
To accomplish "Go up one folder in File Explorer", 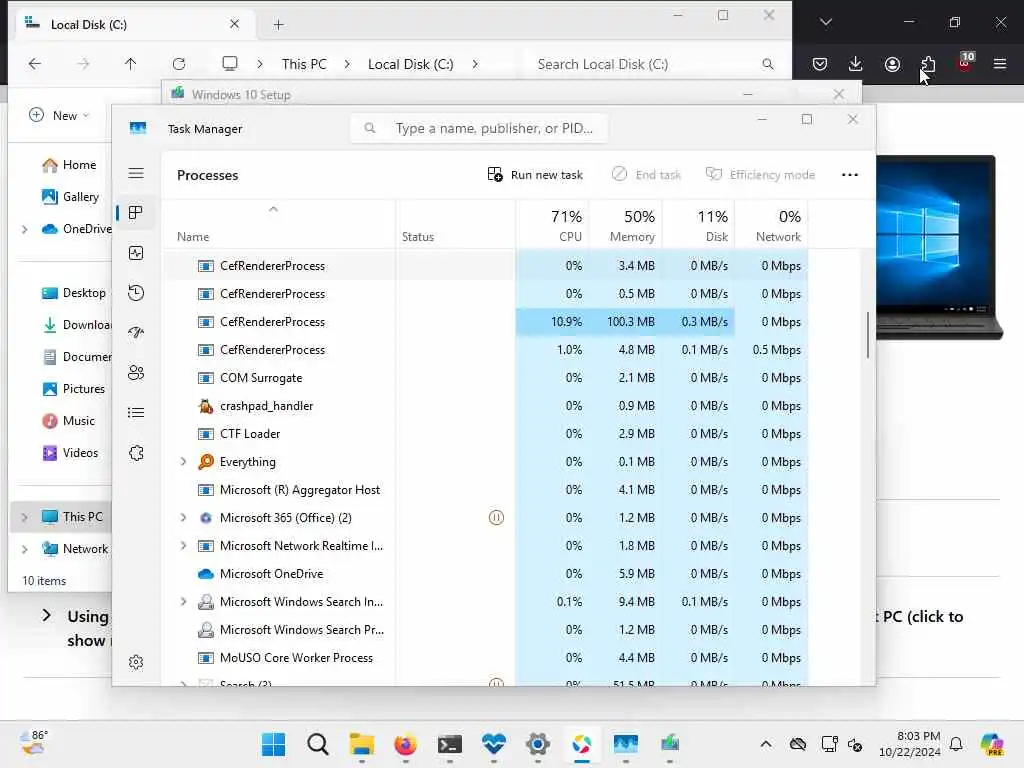I will [x=131, y=64].
